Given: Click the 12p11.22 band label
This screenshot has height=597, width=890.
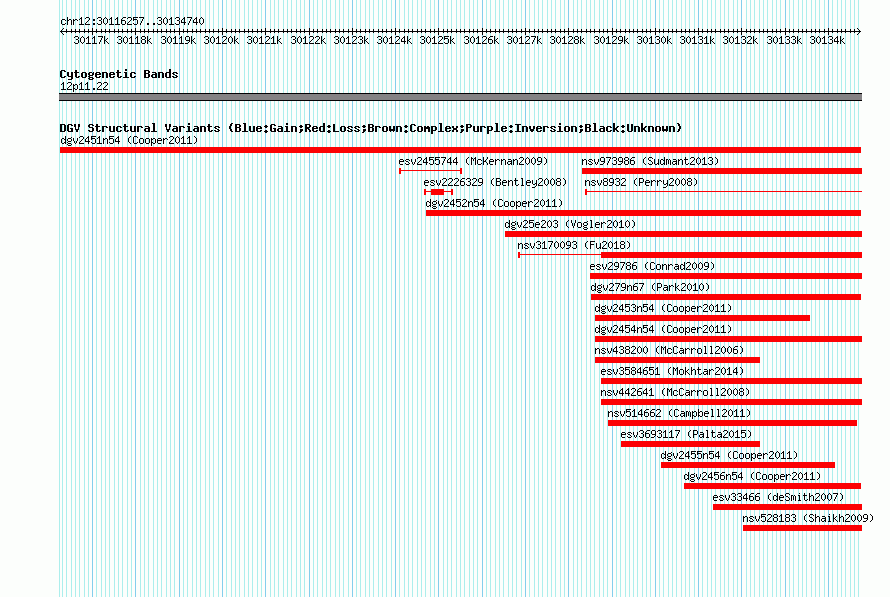Looking at the screenshot, I should click(84, 86).
